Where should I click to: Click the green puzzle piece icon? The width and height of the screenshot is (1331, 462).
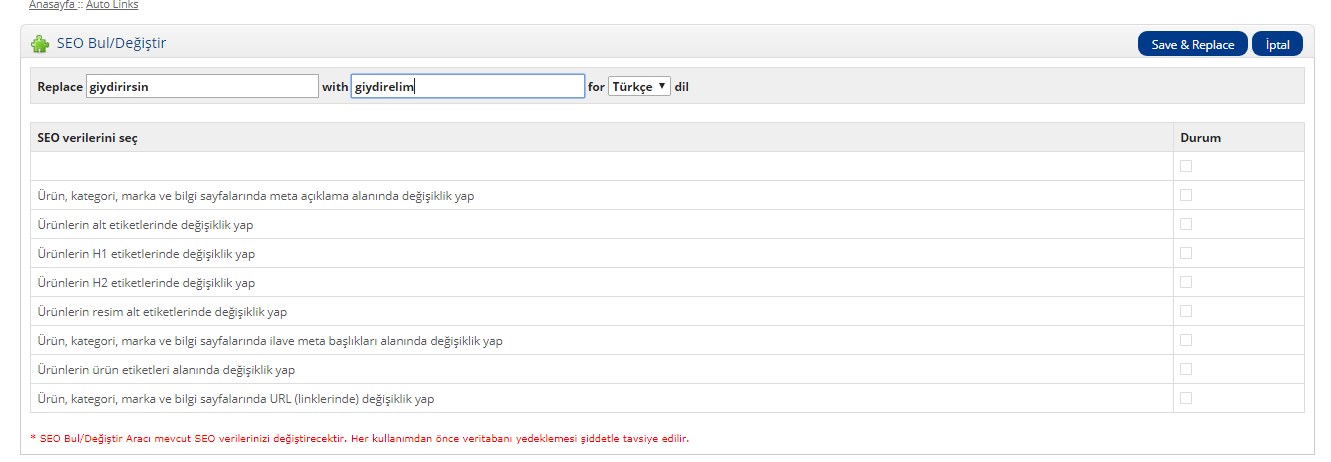tap(40, 44)
